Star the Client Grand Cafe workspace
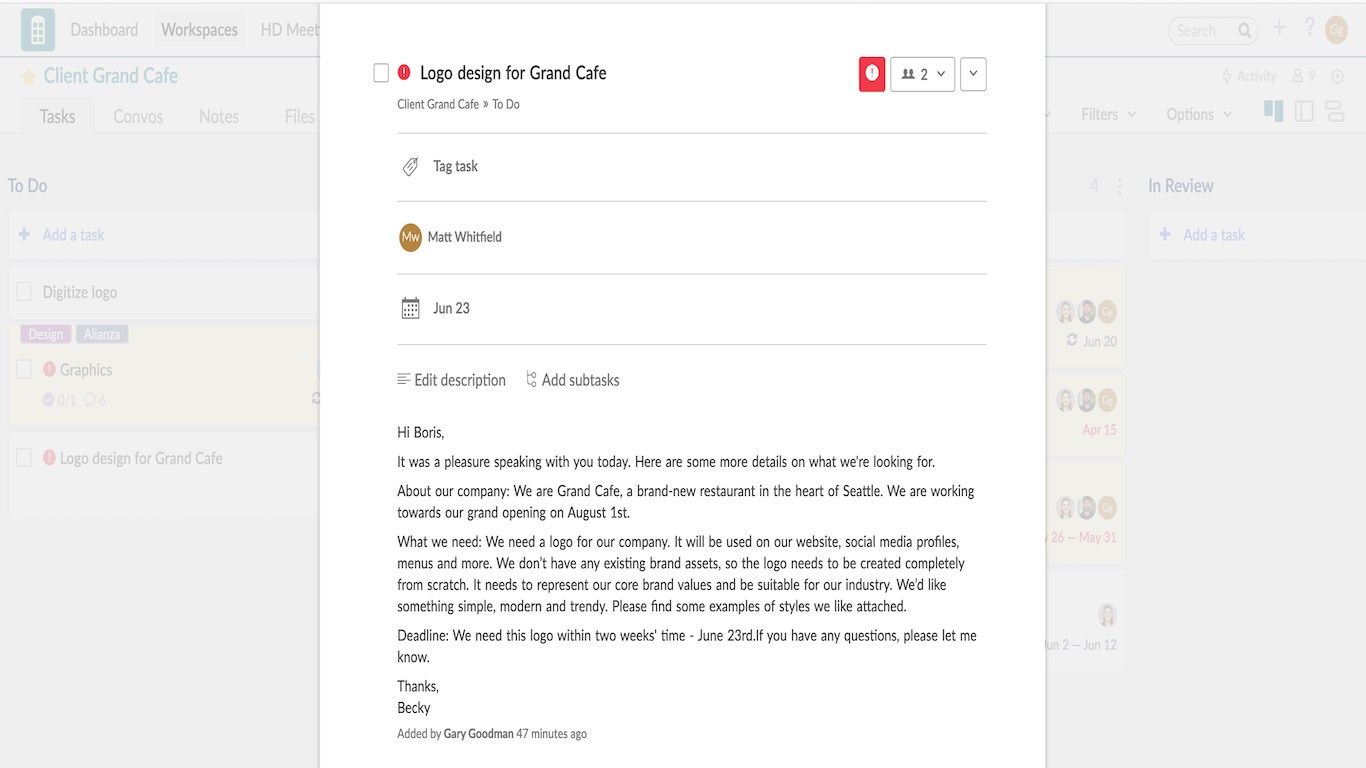This screenshot has width=1366, height=768. tap(28, 77)
